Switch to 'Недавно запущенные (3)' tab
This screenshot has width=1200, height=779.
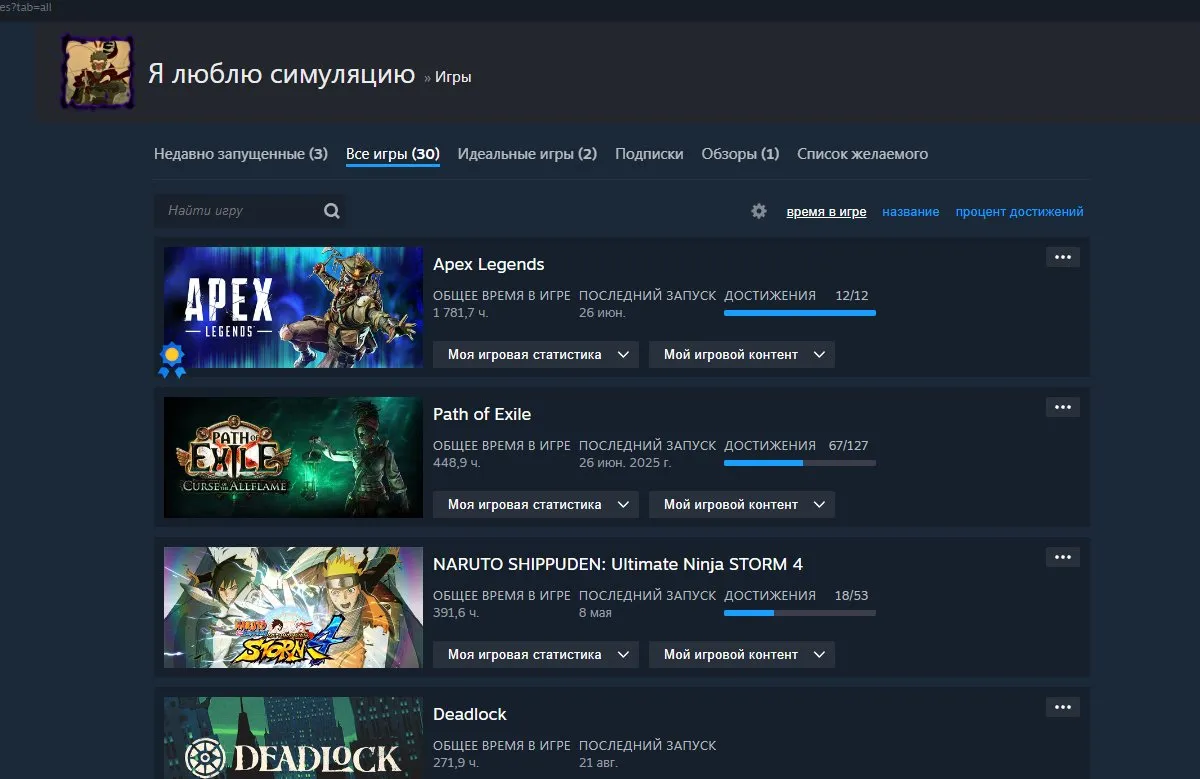click(x=241, y=154)
